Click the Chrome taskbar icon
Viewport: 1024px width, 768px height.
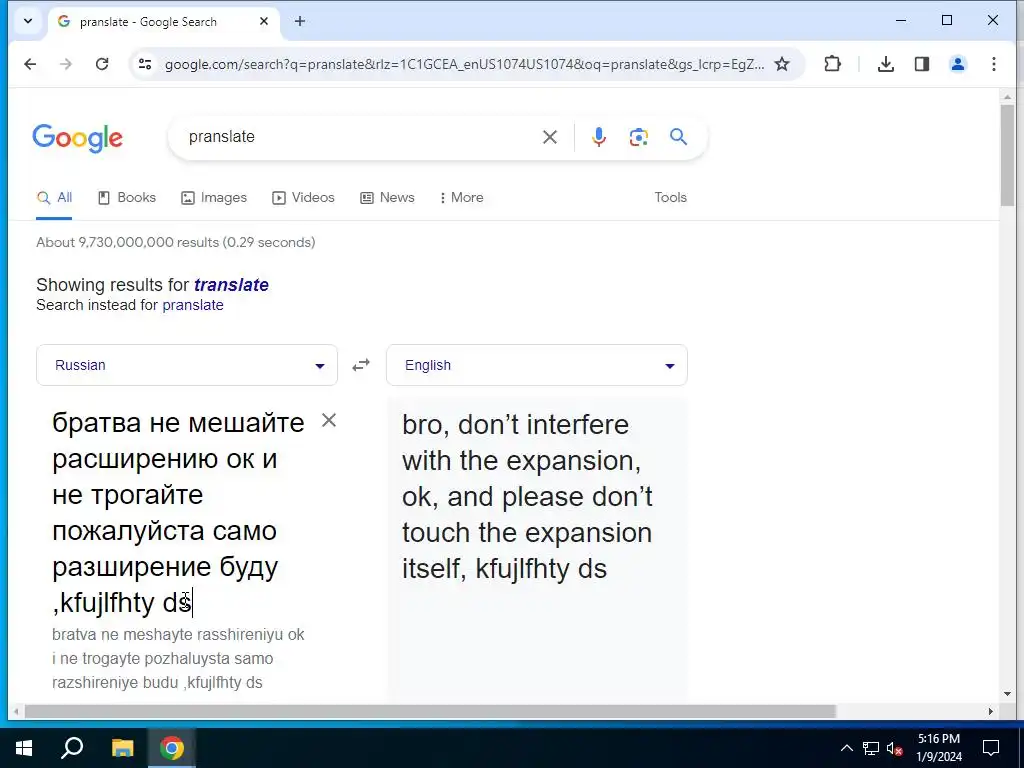(x=172, y=748)
